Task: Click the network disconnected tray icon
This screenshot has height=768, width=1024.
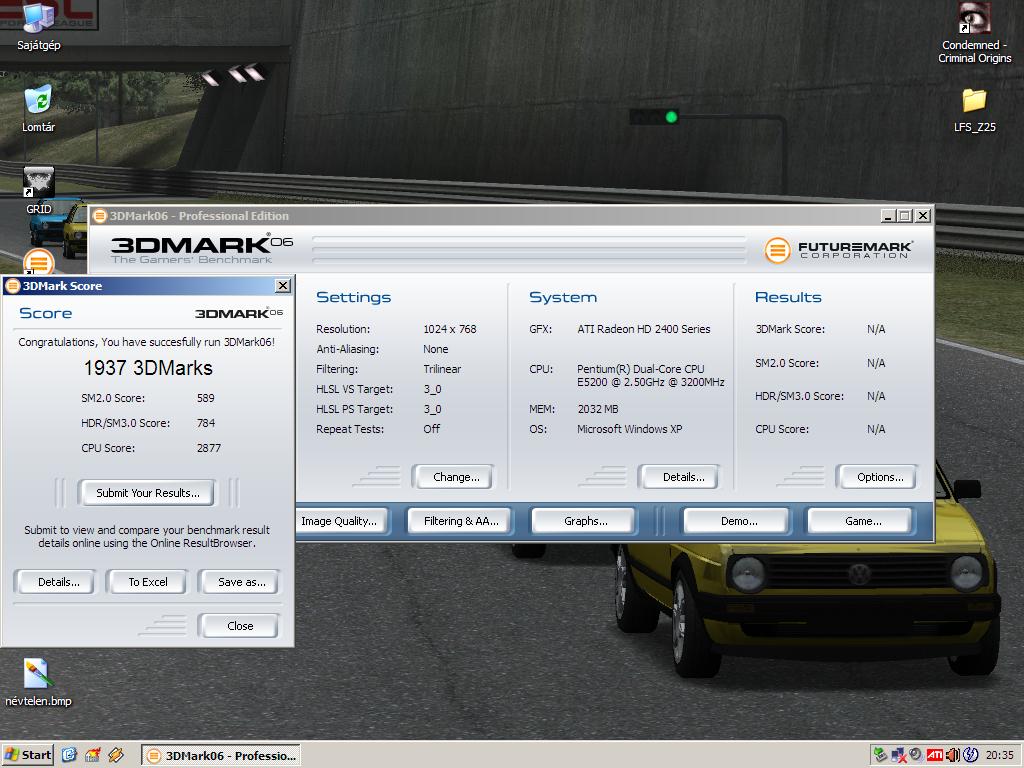Action: point(899,755)
